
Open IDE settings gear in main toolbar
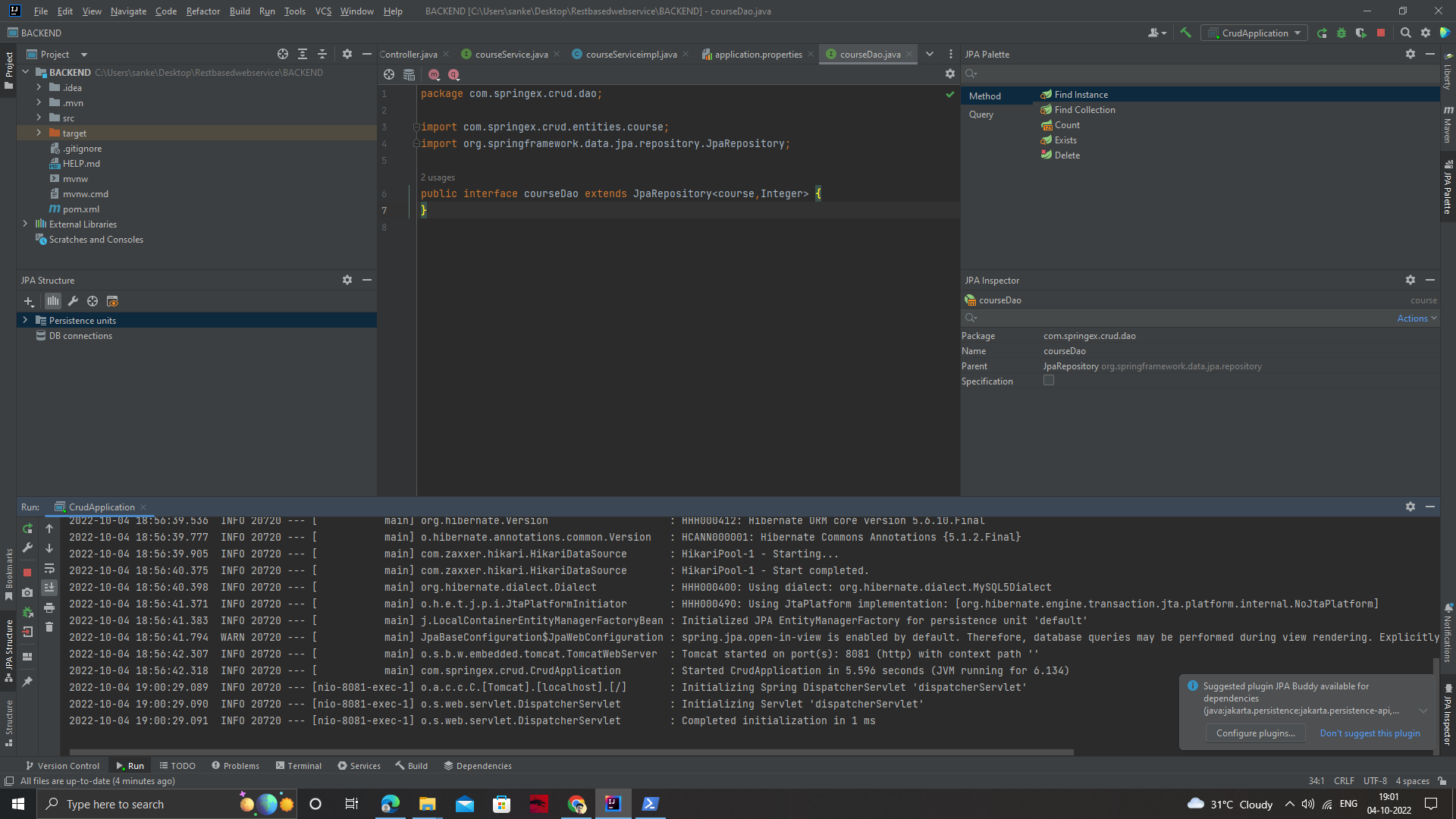(x=1426, y=33)
